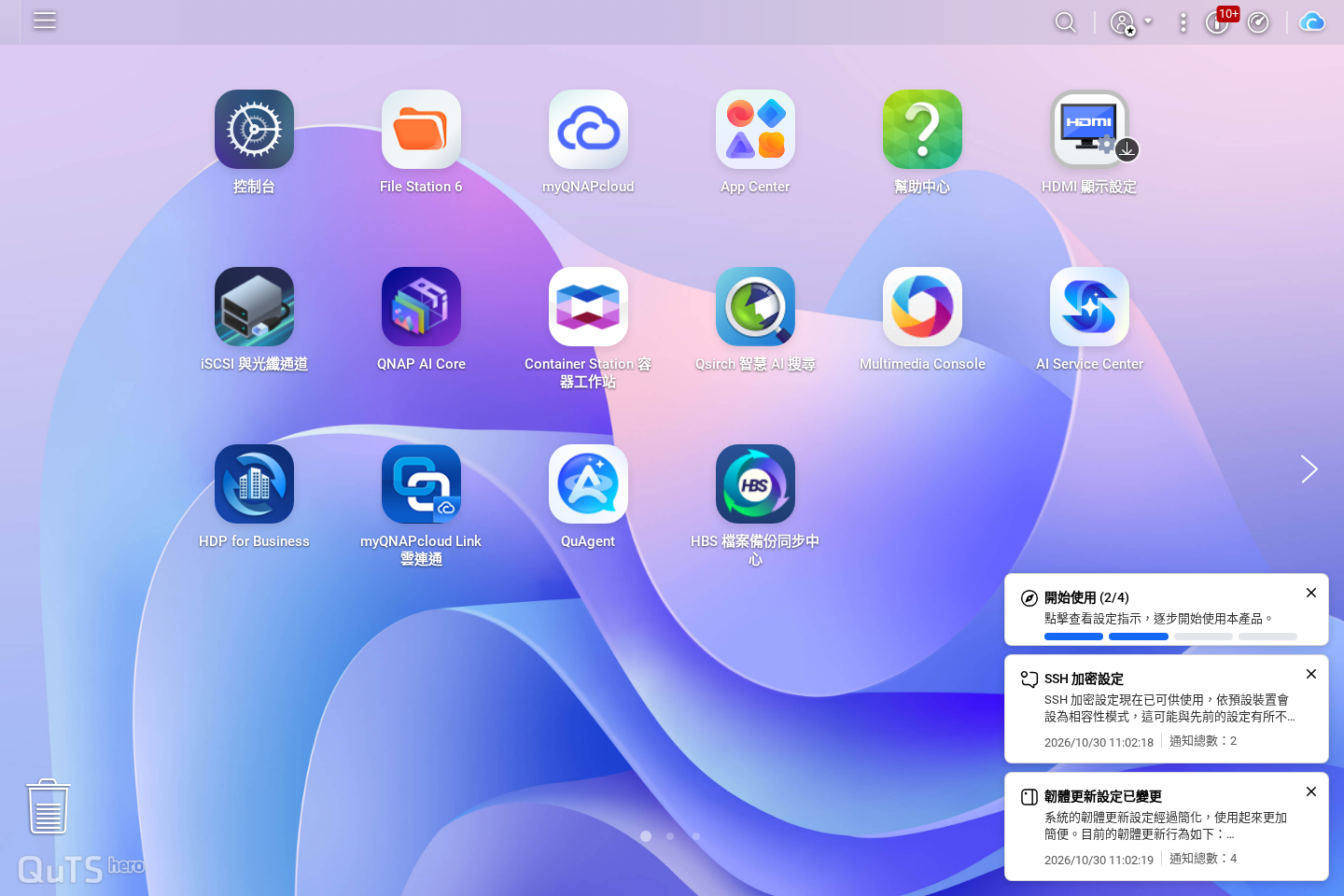Screen dimensions: 1344x896
Task: Dismiss the SSH 加密設定 notification
Action: (x=1311, y=674)
